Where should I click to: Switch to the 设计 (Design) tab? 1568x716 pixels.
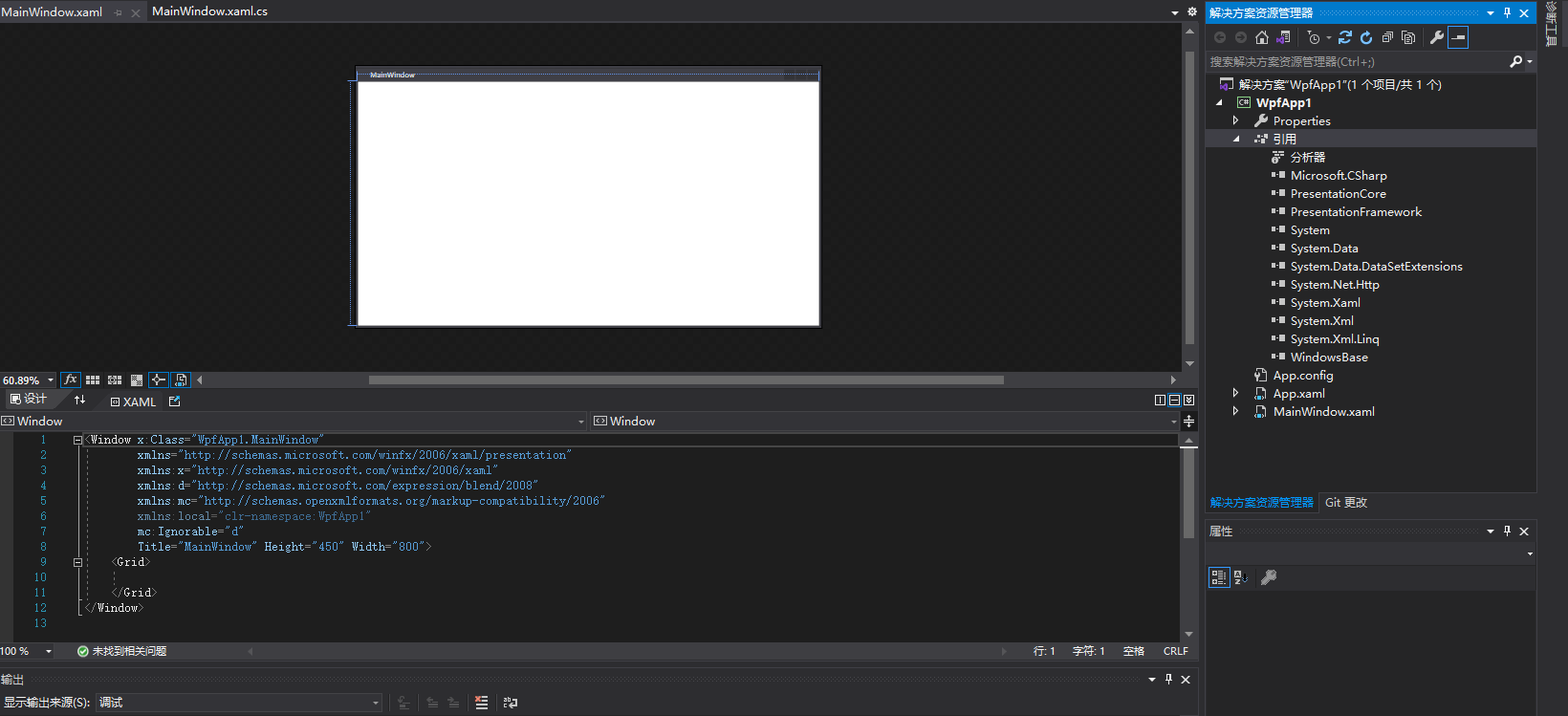pos(29,400)
